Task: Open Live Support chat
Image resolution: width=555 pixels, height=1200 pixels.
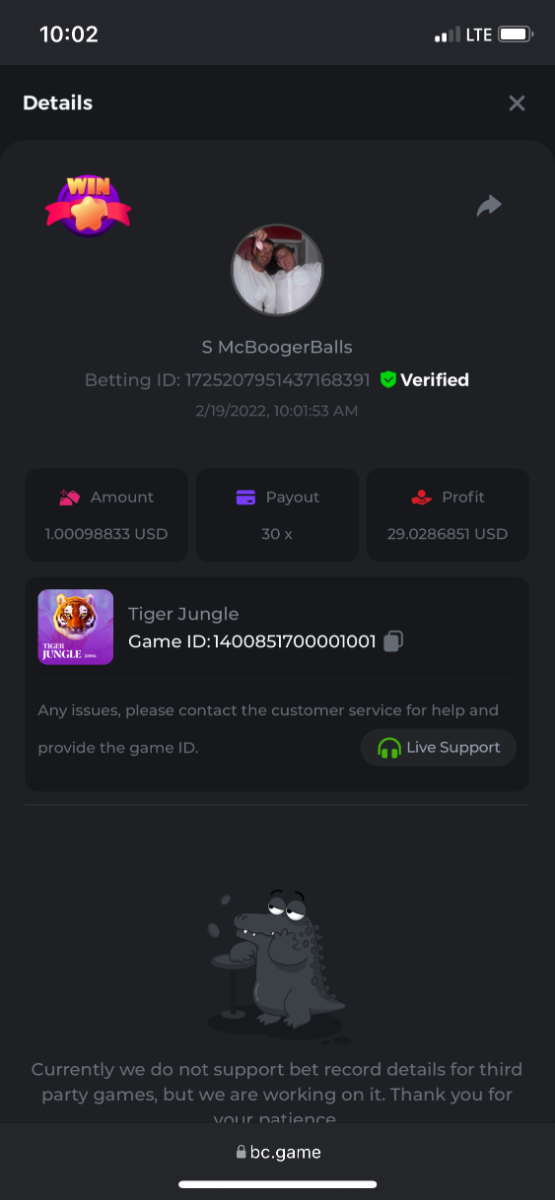Action: pos(438,747)
